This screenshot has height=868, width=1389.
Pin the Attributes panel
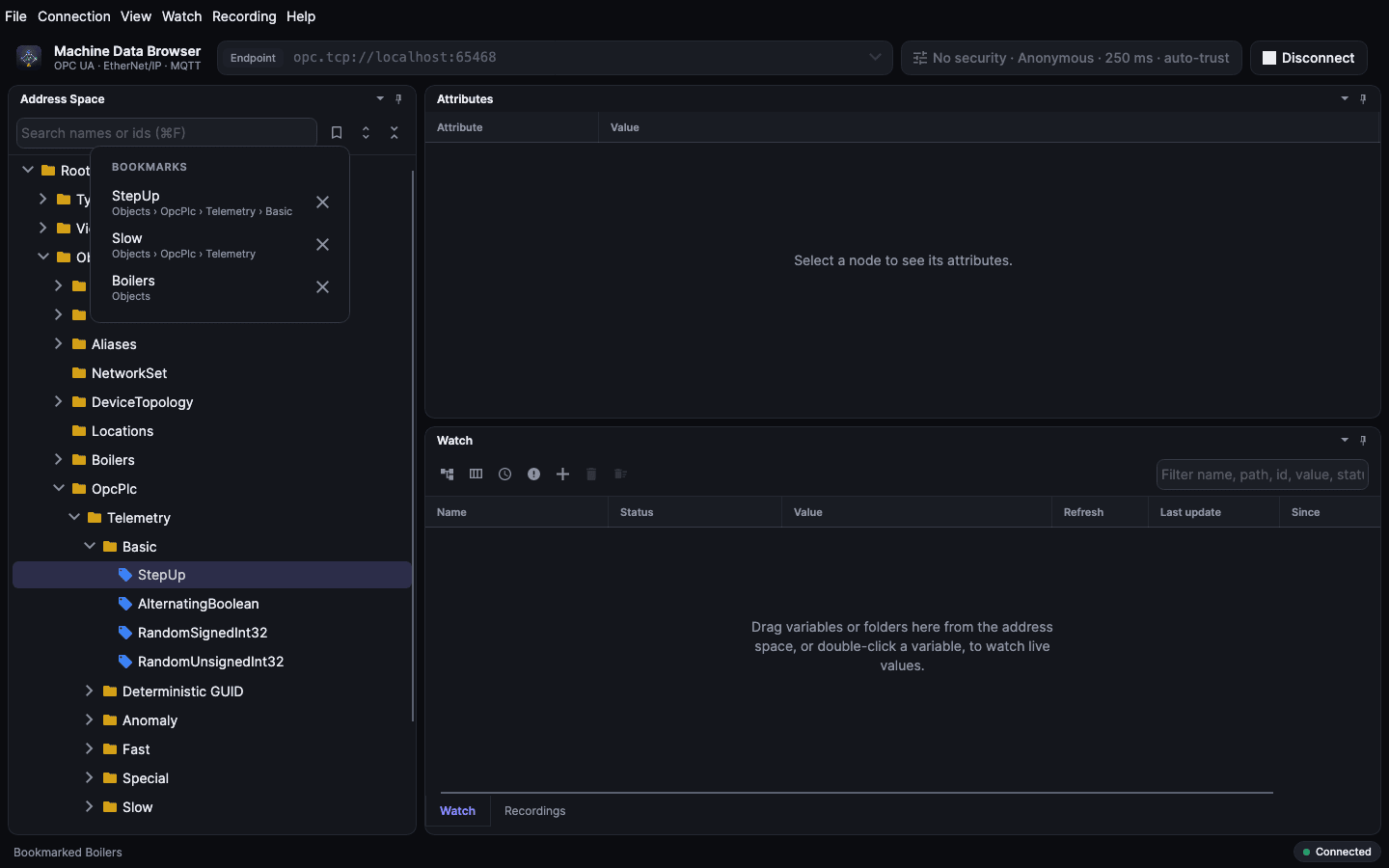pyautogui.click(x=1363, y=99)
